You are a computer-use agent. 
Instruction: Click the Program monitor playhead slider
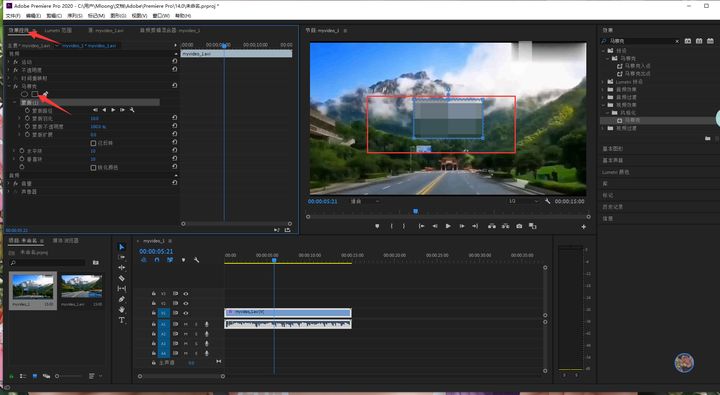point(416,211)
